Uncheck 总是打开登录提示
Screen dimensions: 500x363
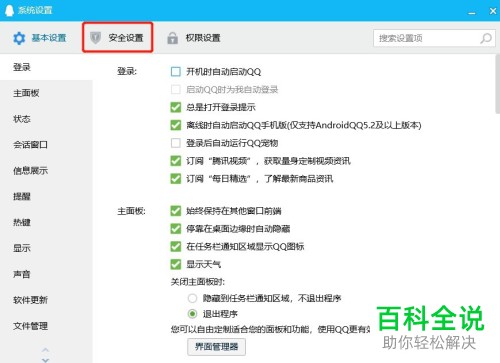pos(176,107)
